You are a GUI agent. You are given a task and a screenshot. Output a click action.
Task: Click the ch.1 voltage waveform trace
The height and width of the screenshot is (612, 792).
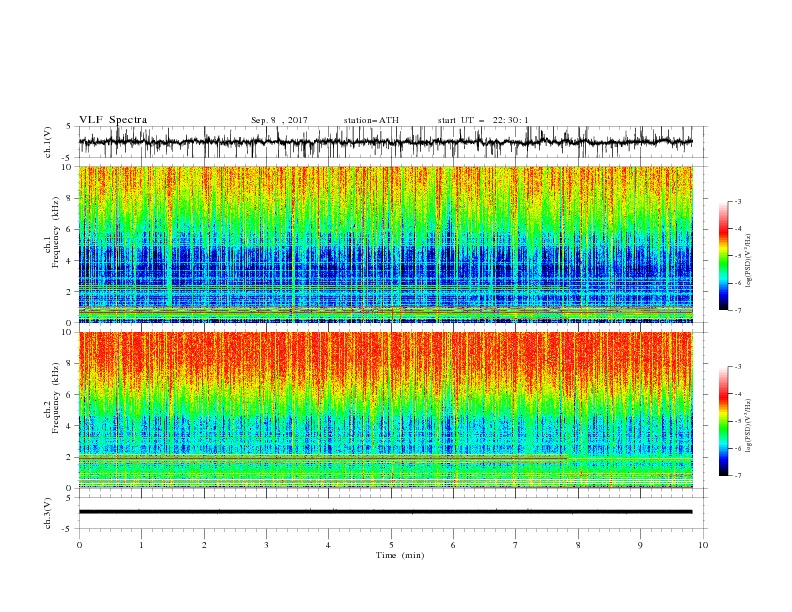point(386,142)
